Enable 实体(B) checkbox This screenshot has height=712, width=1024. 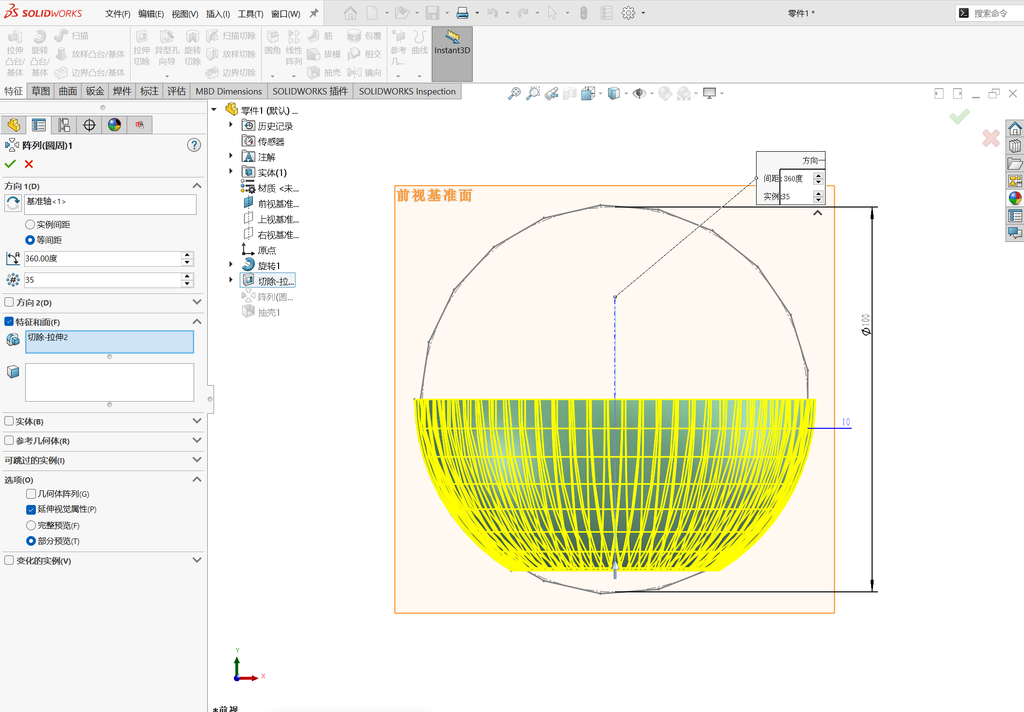[9, 421]
